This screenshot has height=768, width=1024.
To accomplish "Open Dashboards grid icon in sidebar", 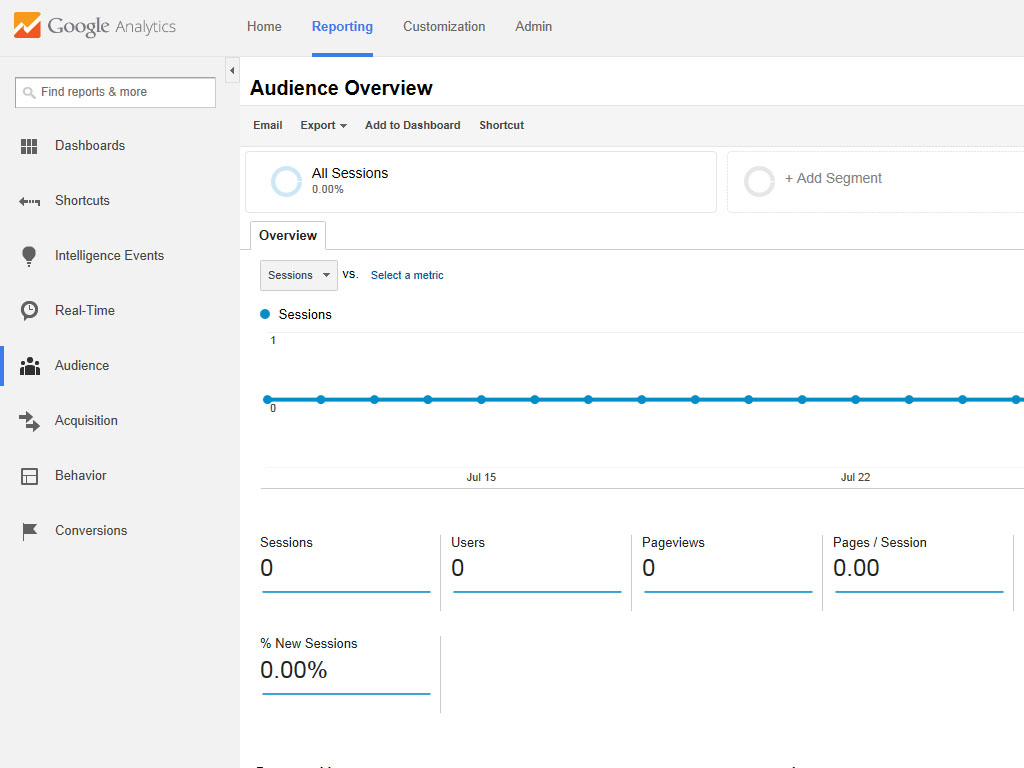I will tap(29, 146).
